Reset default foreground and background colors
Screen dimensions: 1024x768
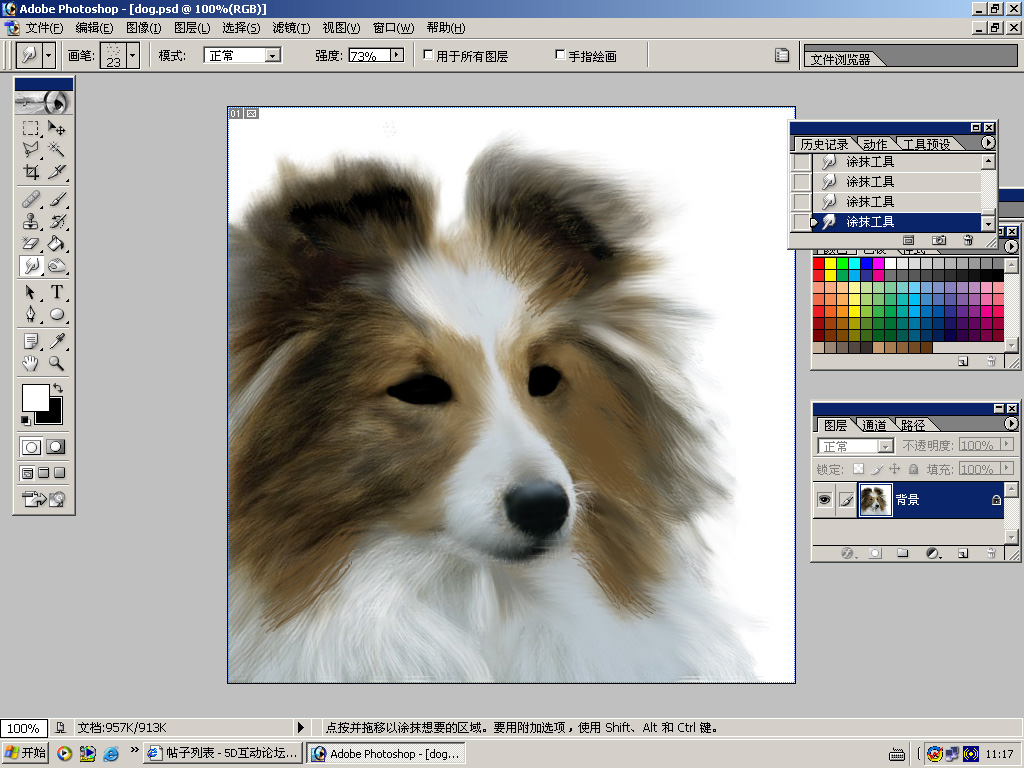point(25,420)
